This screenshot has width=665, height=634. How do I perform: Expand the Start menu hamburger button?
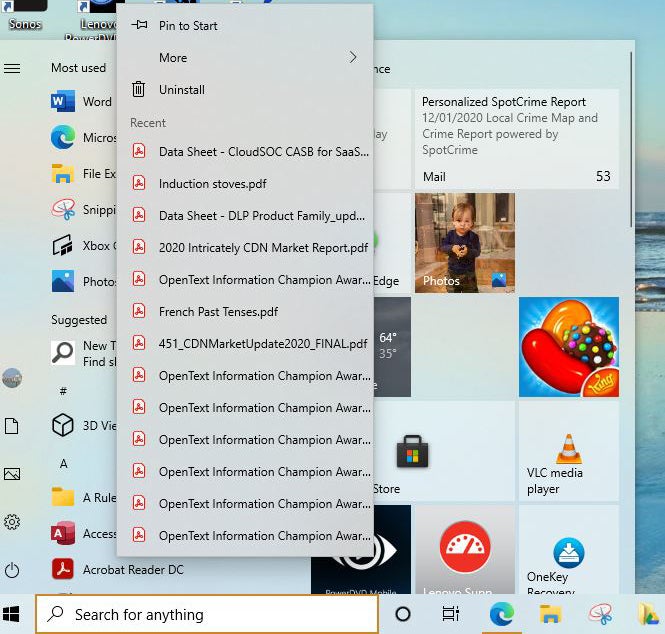(12, 68)
